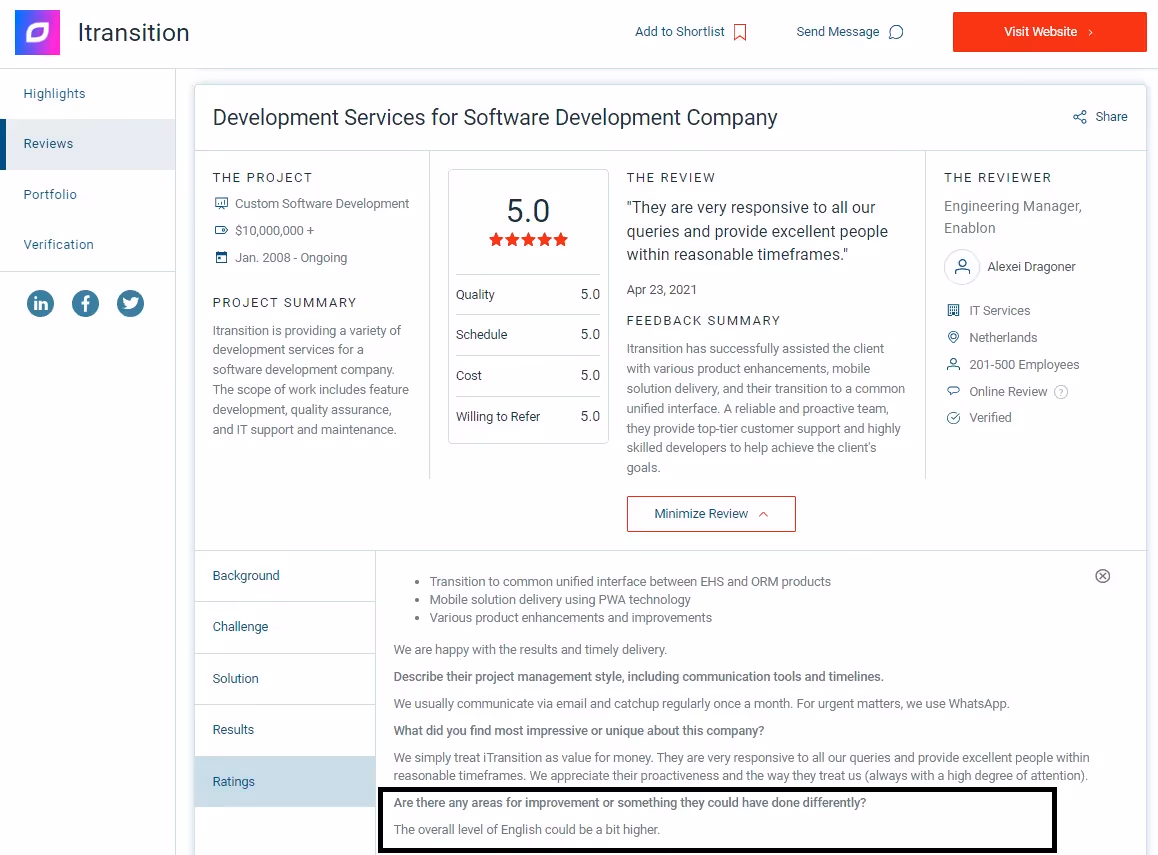This screenshot has height=855, width=1158.
Task: Click "Mobile solution delivery using PWA technology" bullet
Action: tap(560, 600)
